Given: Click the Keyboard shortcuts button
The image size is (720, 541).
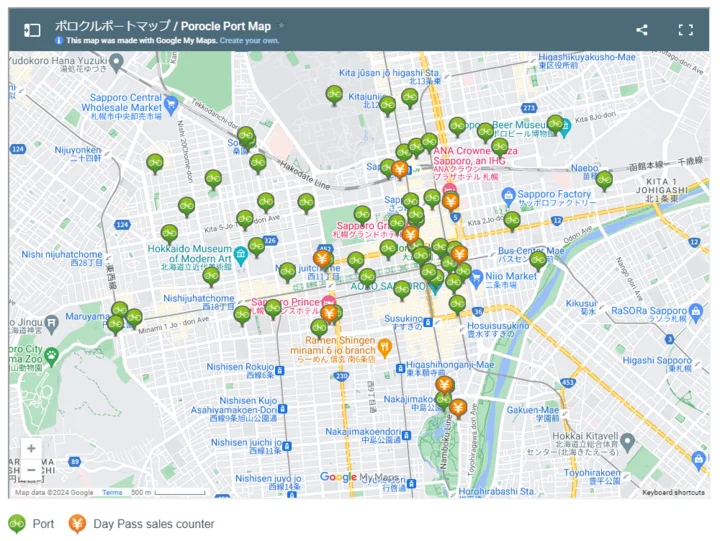Looking at the screenshot, I should click(x=673, y=492).
